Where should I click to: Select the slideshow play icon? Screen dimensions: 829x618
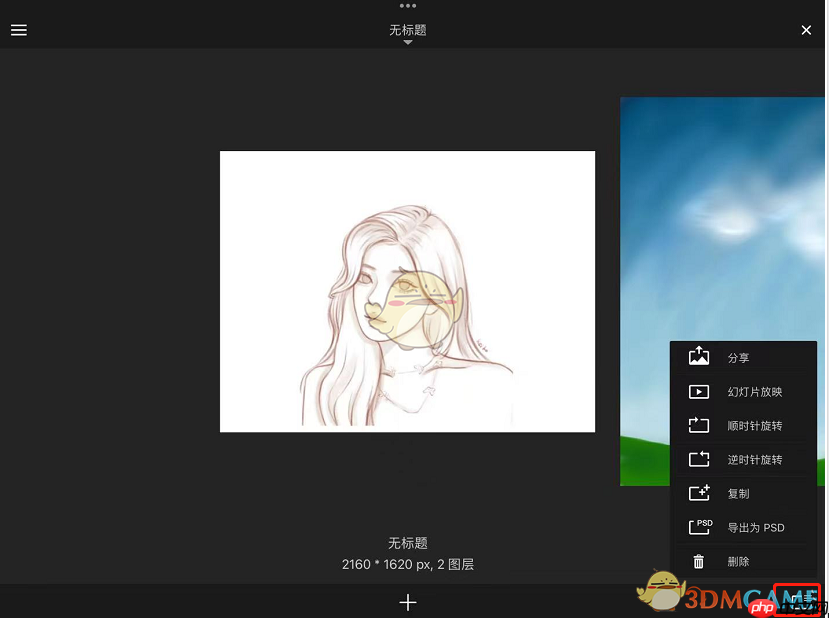(699, 391)
